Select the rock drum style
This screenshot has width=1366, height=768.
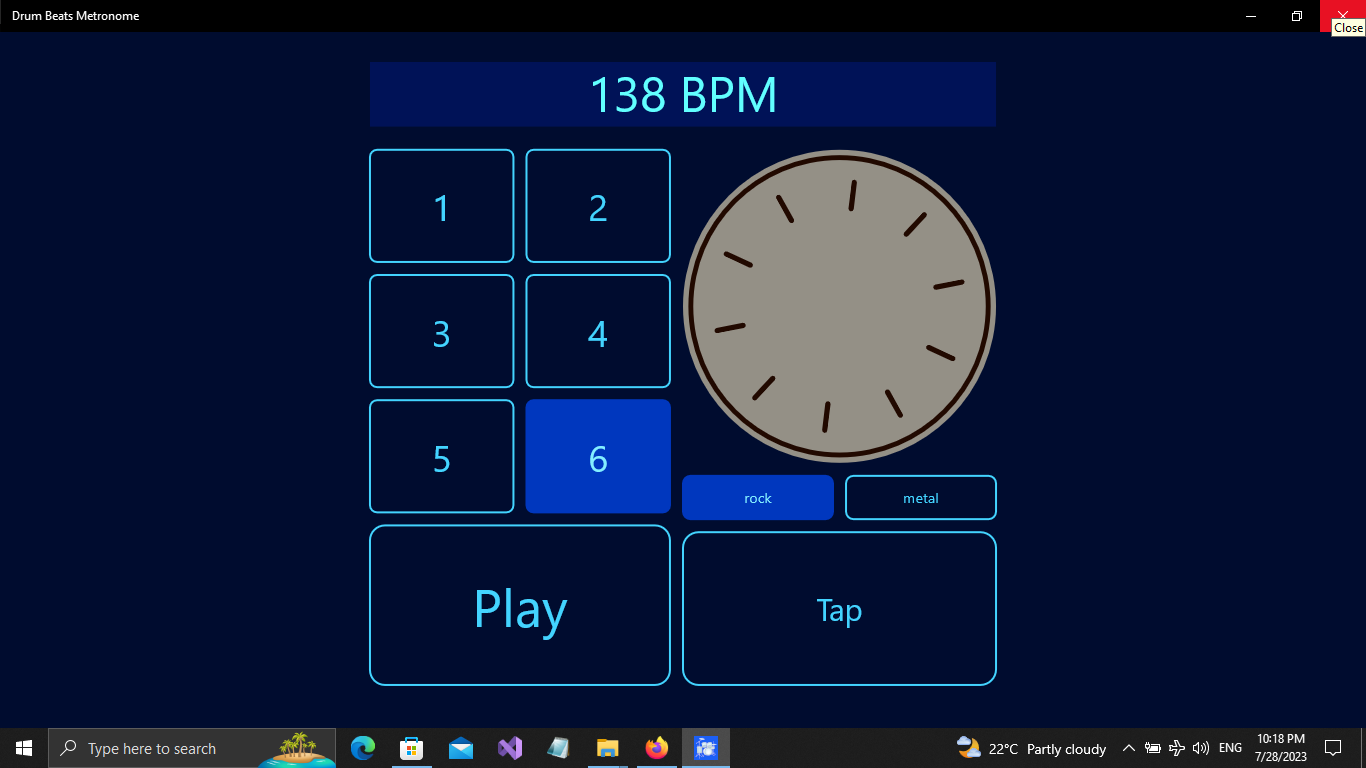(757, 497)
